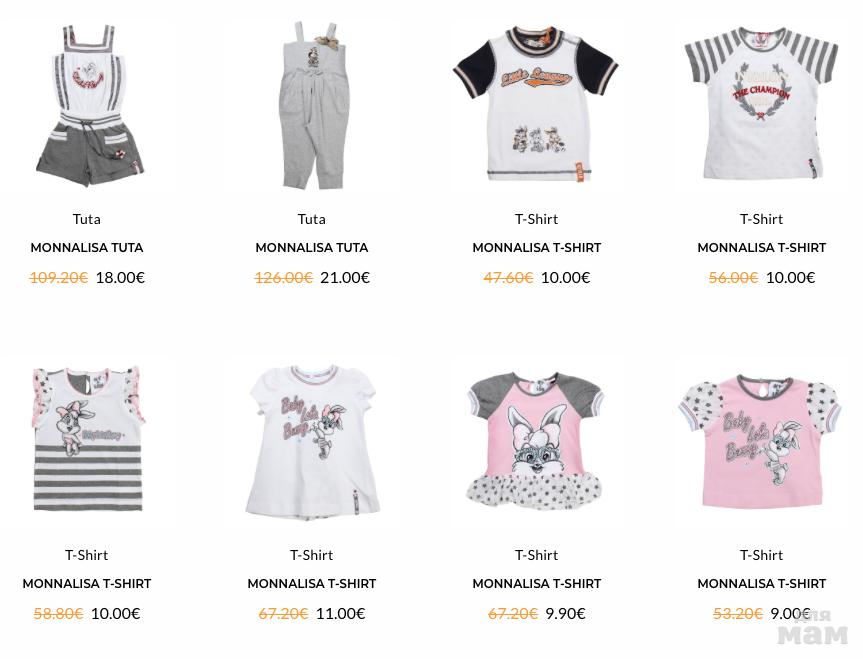Image resolution: width=863 pixels, height=659 pixels.
Task: Click the 10.00€ price under 58.80€ item
Action: coord(116,613)
